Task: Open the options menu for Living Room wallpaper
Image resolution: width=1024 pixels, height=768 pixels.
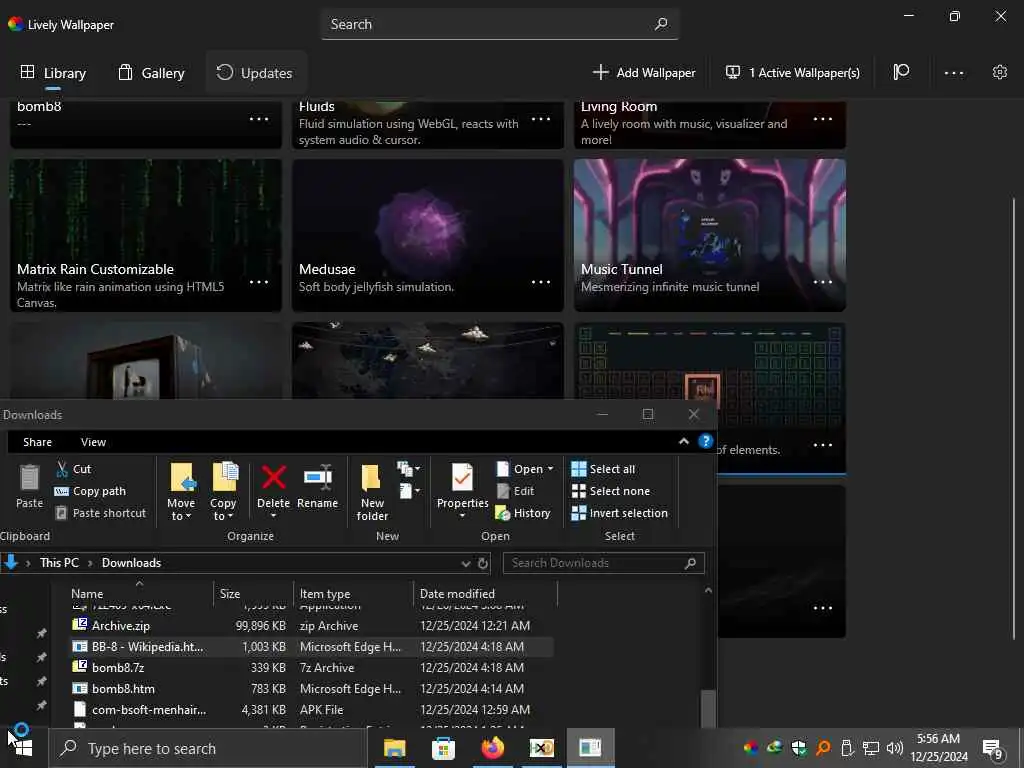Action: [x=823, y=119]
